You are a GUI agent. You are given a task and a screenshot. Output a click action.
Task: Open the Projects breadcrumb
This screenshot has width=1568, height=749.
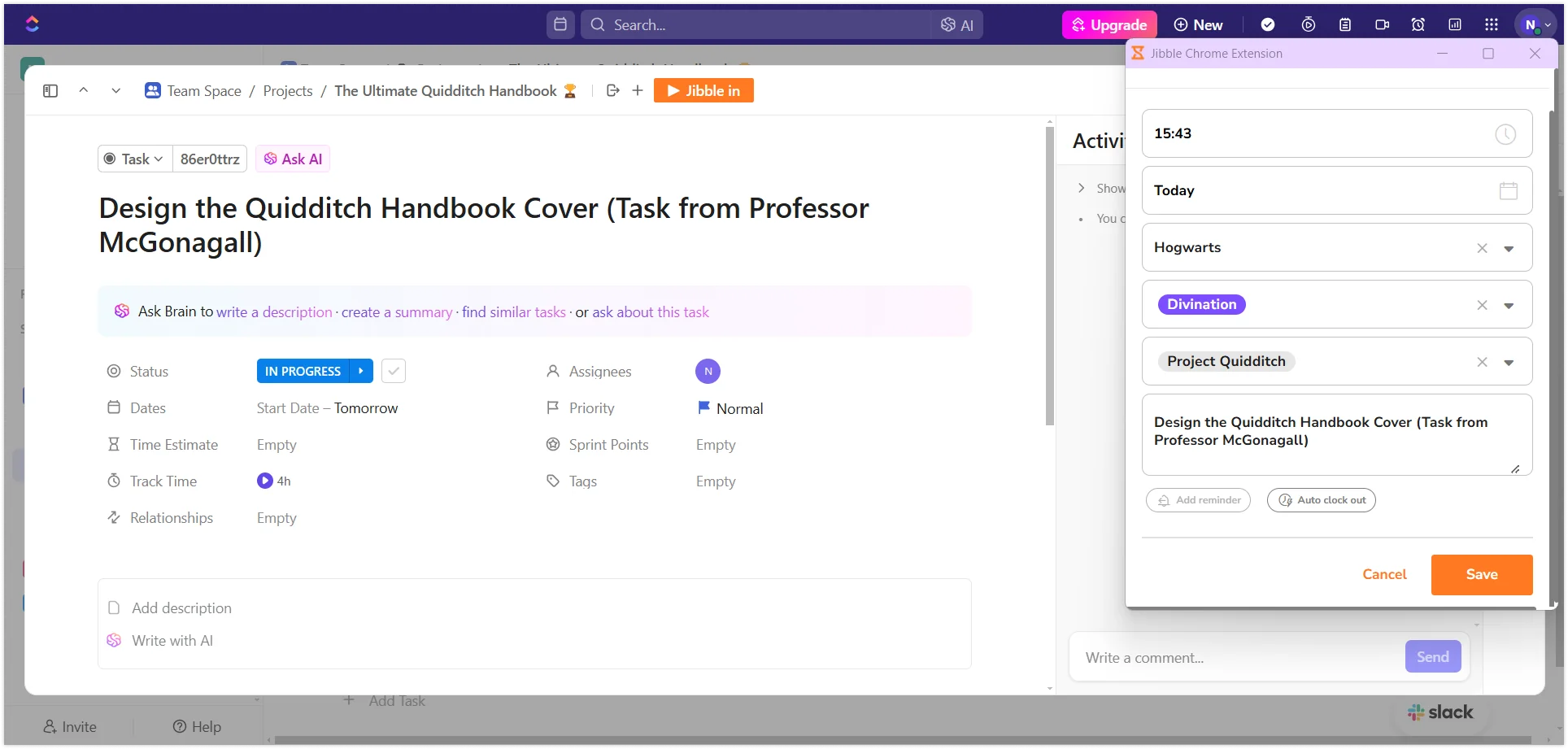coord(288,90)
